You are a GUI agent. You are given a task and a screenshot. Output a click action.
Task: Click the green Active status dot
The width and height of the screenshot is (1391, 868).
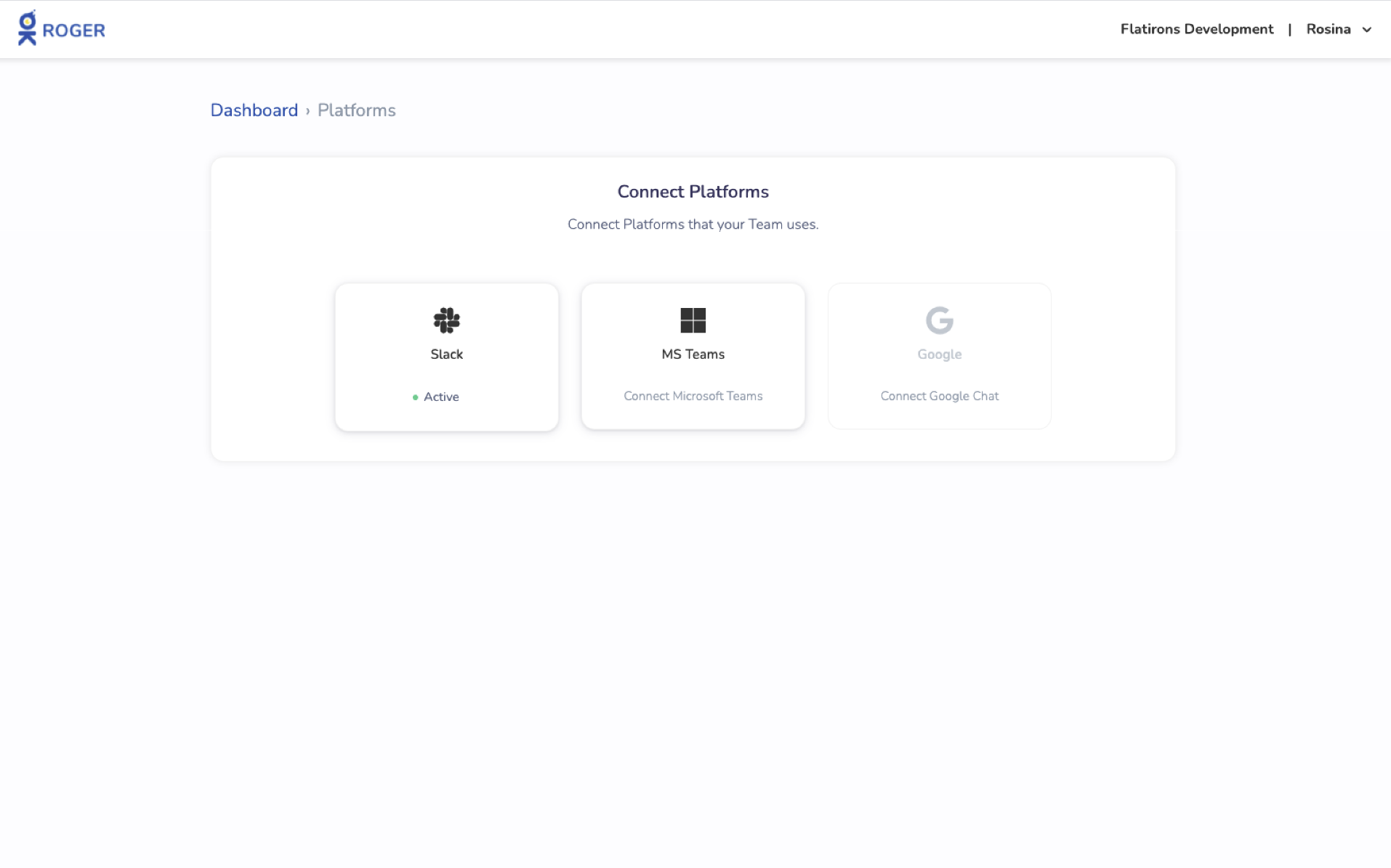(x=415, y=397)
